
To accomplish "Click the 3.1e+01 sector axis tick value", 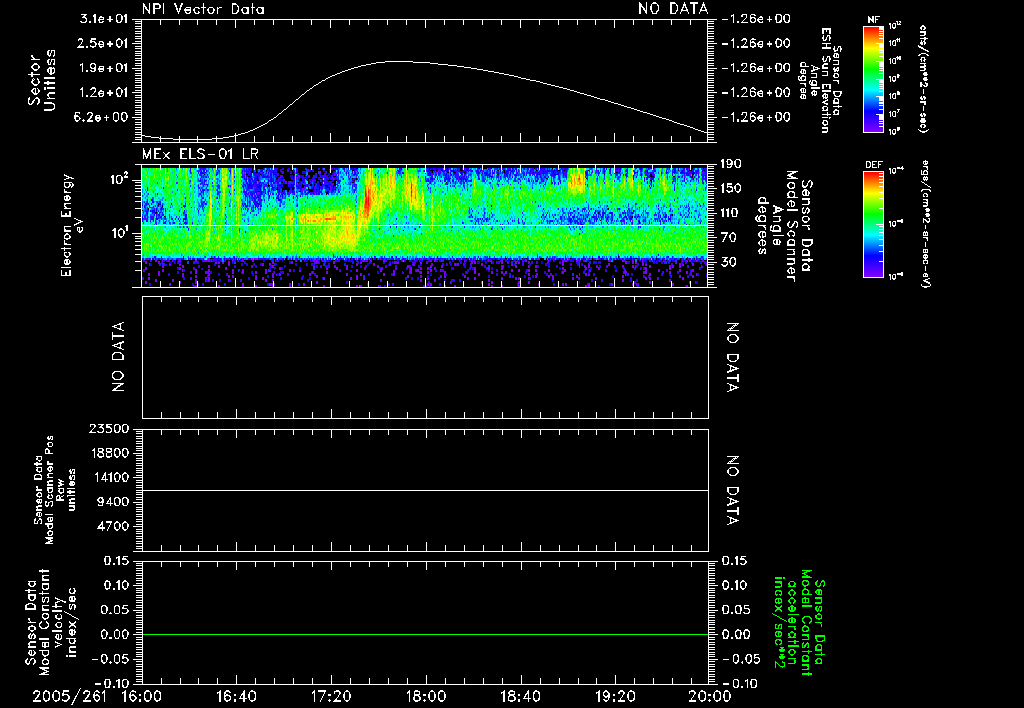I will pyautogui.click(x=104, y=18).
